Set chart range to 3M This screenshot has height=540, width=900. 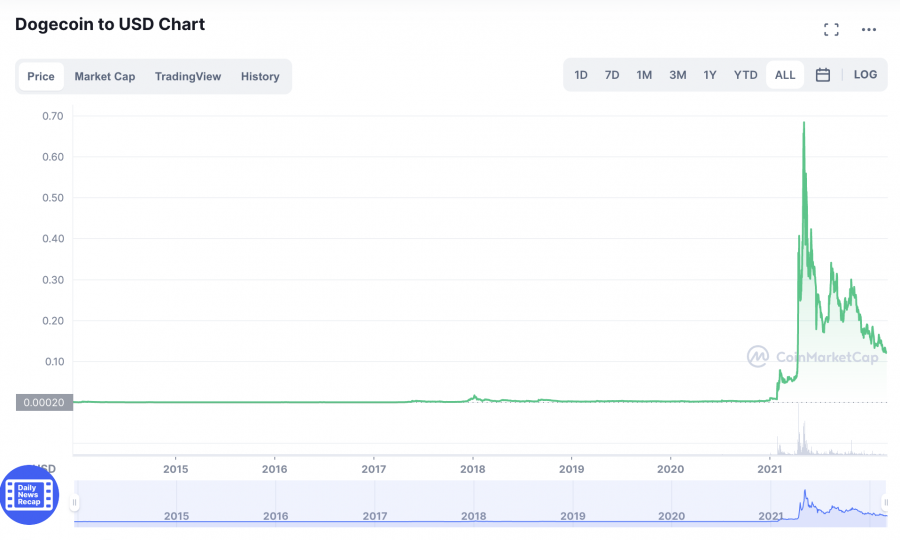(677, 75)
